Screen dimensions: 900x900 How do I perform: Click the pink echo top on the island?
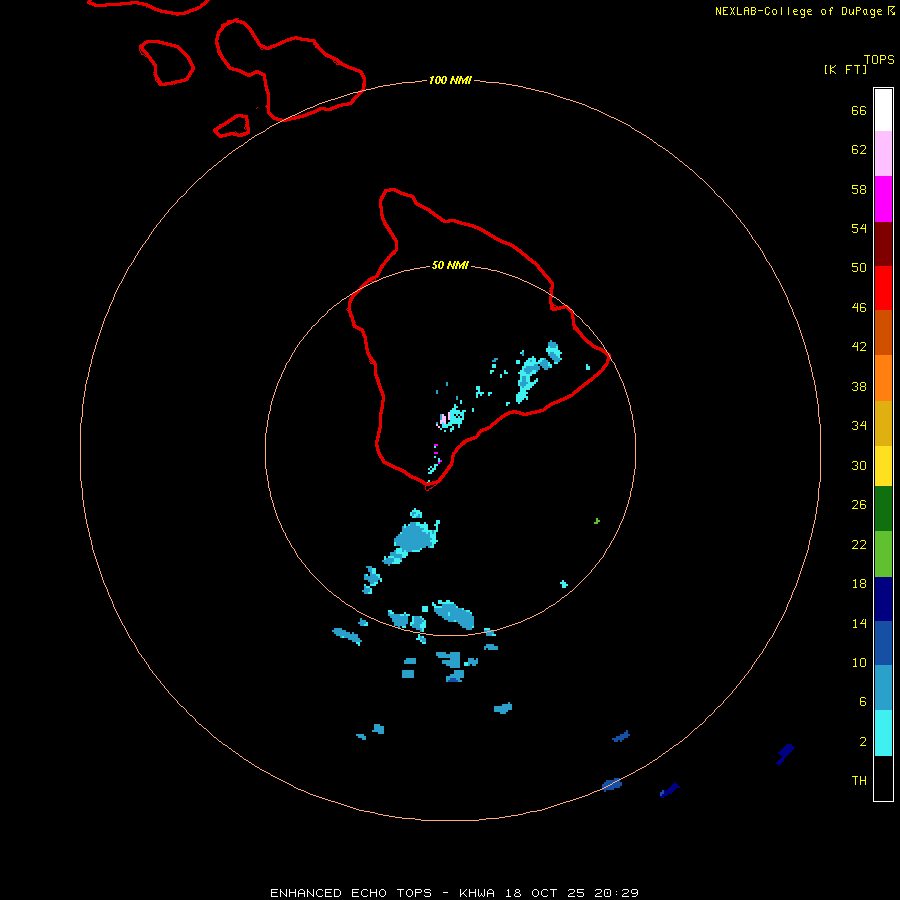click(x=443, y=420)
